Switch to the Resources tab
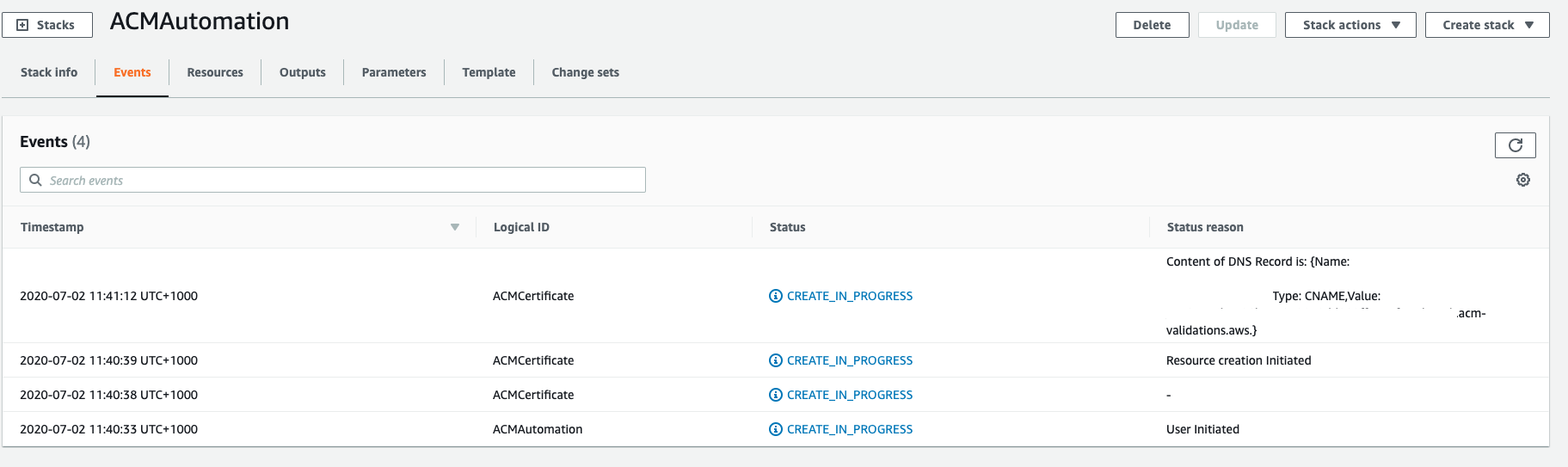 pos(215,72)
